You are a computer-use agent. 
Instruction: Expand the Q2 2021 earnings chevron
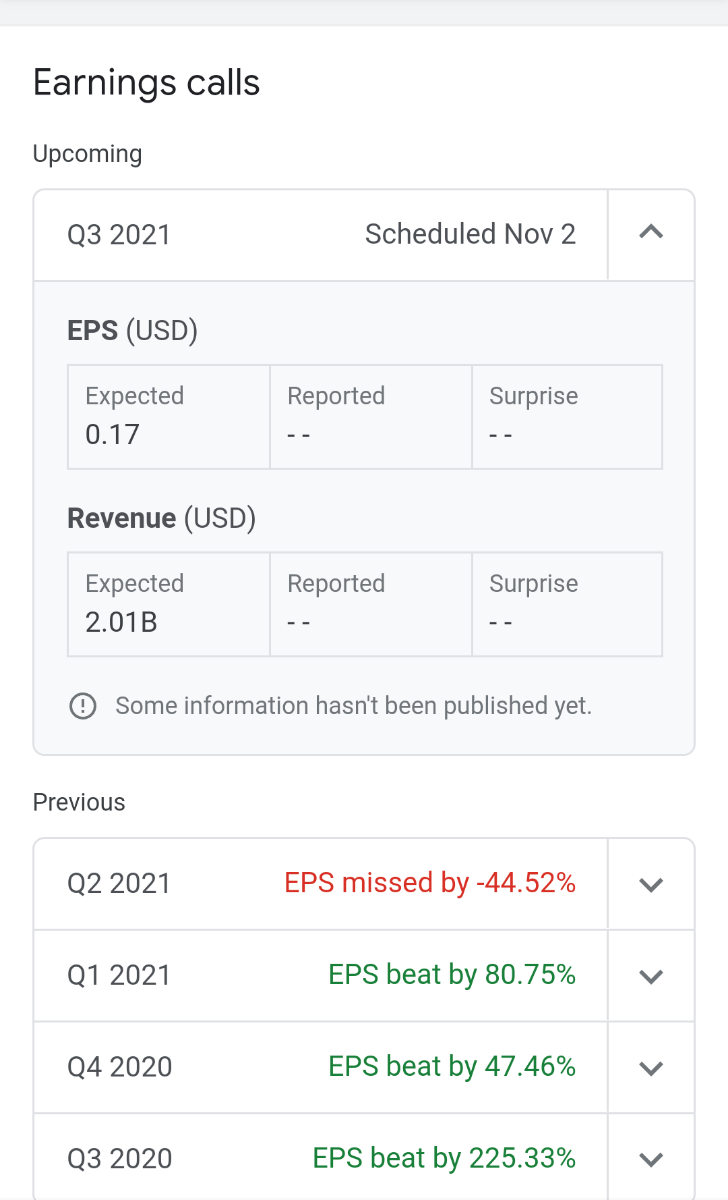[651, 885]
